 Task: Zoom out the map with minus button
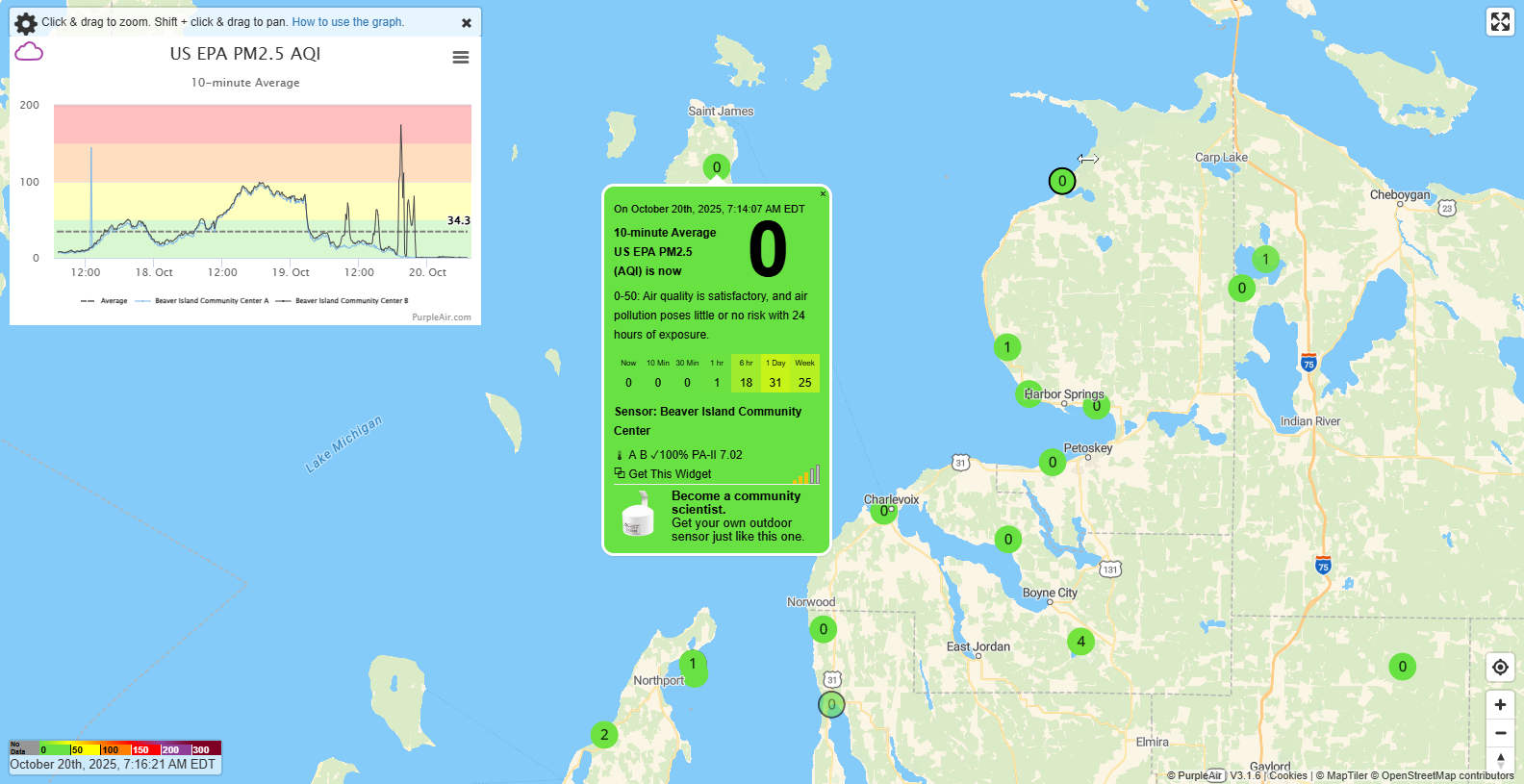[1500, 733]
